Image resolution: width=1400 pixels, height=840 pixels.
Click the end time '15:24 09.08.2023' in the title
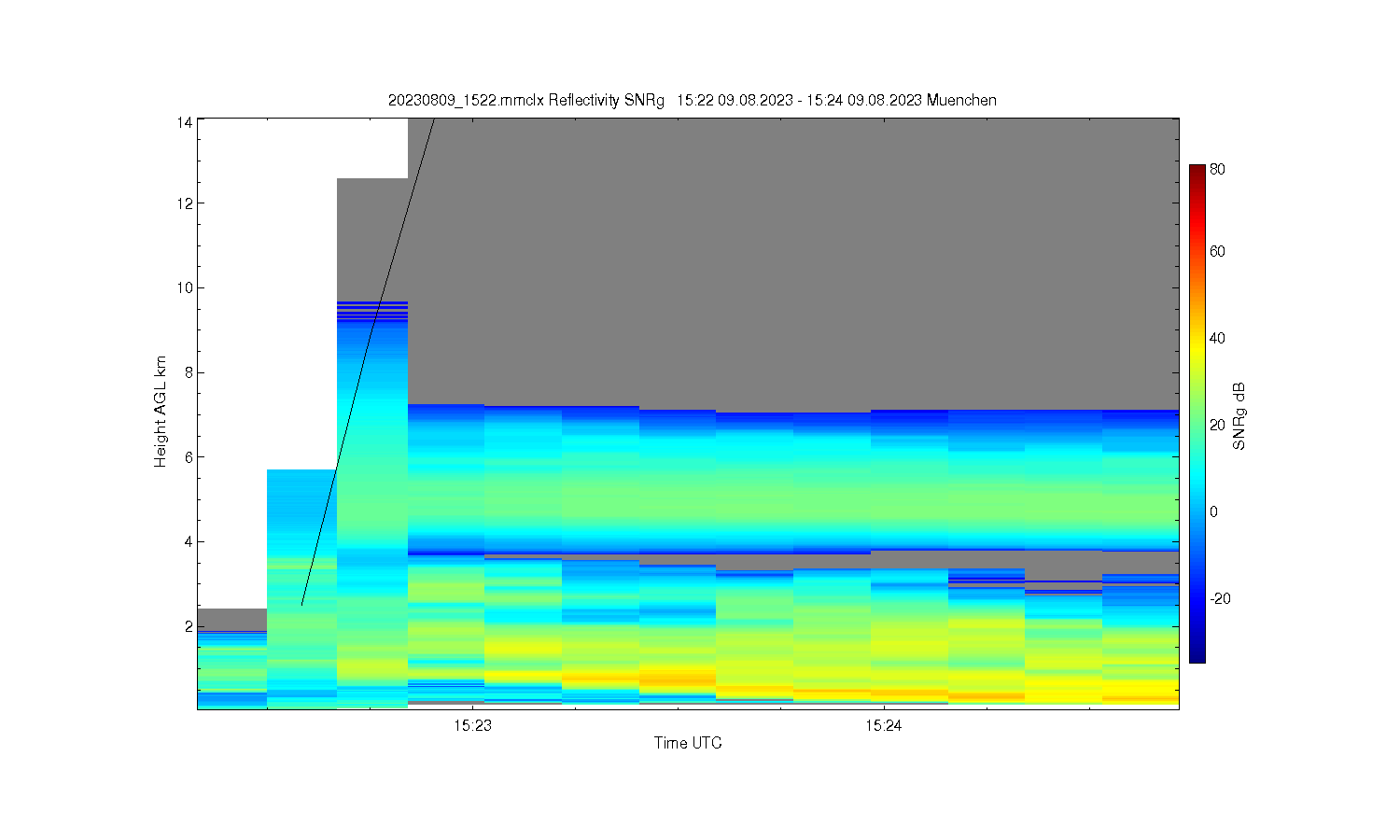tap(865, 100)
